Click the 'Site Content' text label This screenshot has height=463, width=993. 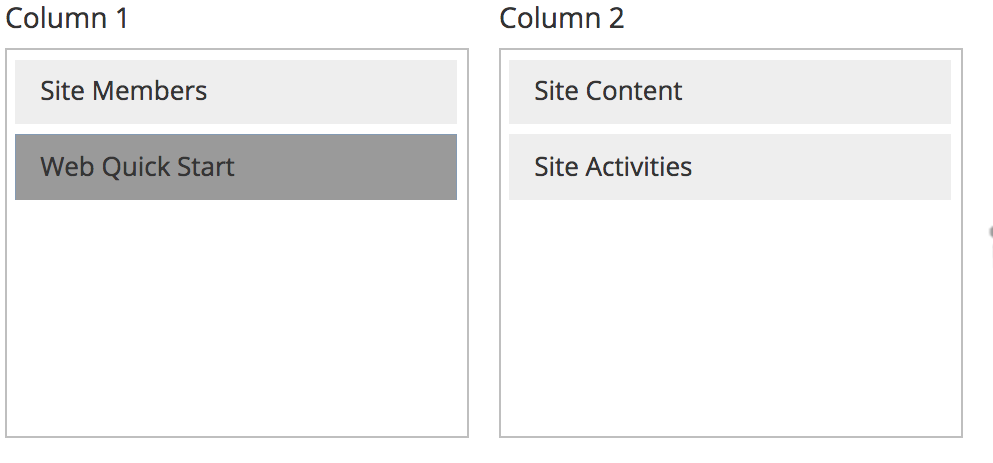point(608,91)
